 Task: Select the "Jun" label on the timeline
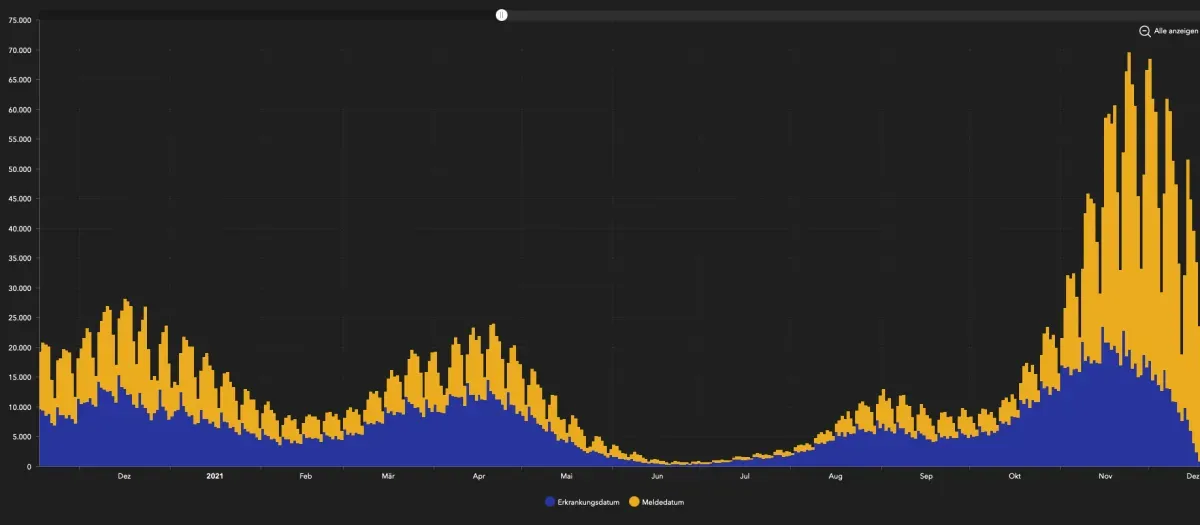(x=656, y=477)
